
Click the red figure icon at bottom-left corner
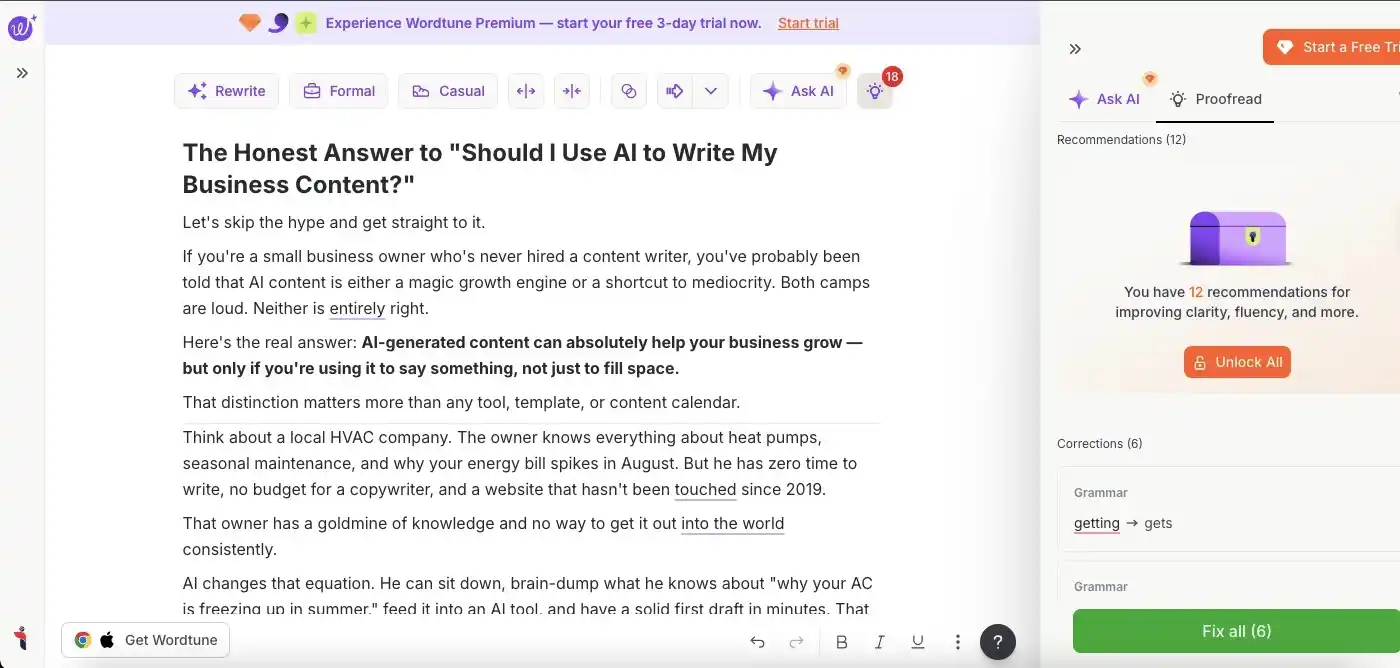click(21, 639)
